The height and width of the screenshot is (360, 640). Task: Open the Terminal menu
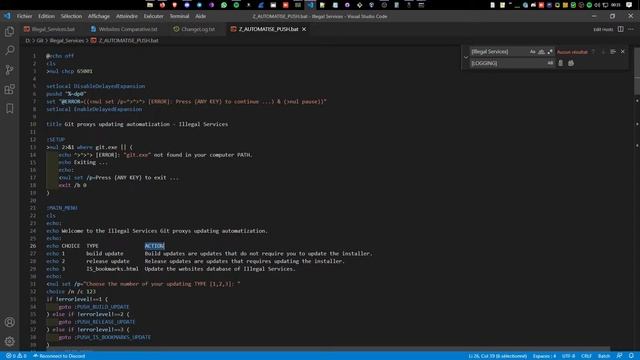179,16
